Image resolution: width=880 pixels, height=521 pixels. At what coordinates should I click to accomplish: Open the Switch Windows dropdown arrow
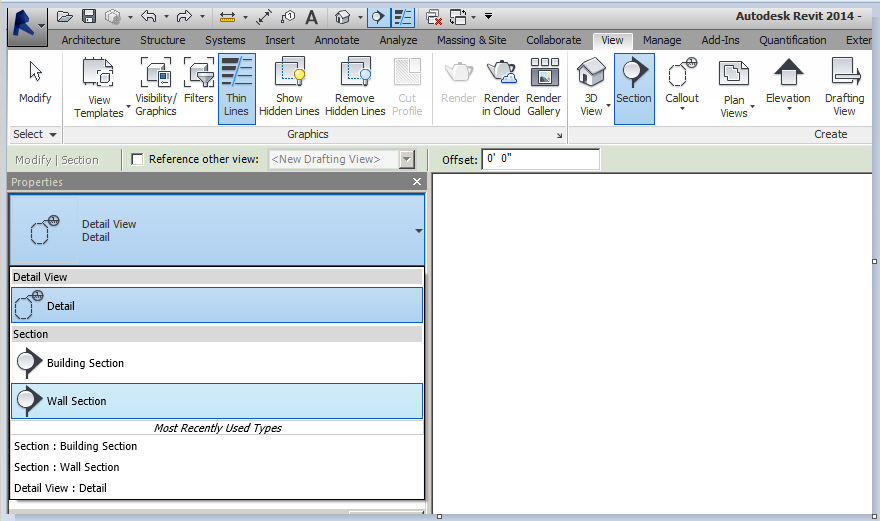[x=473, y=17]
